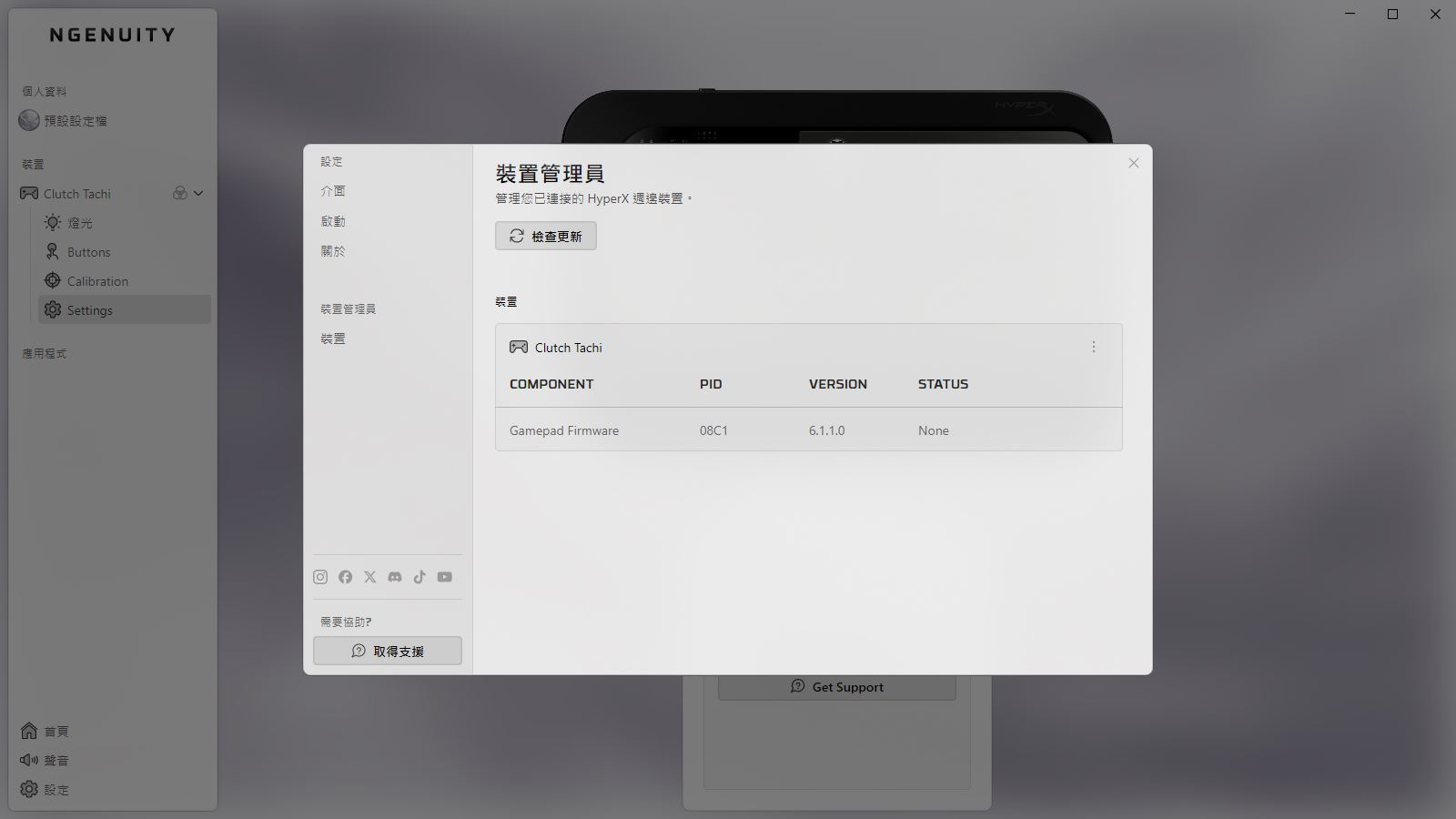Minimize the NGENUITY window
This screenshot has width=1456, height=819.
tap(1350, 14)
